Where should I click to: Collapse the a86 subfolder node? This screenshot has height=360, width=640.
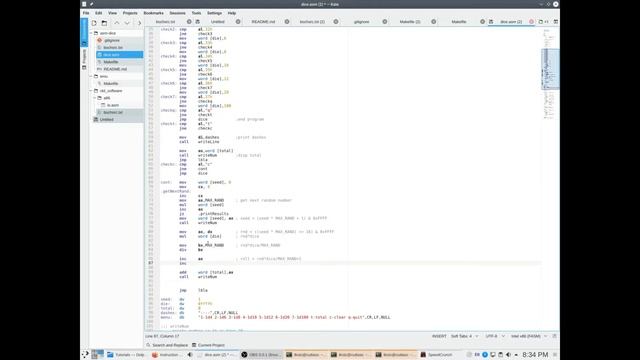pyautogui.click(x=95, y=98)
